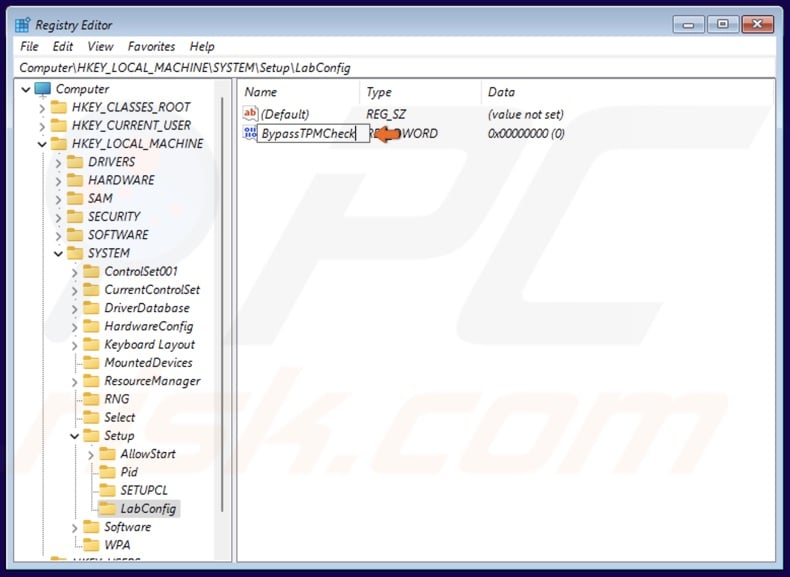This screenshot has width=790, height=577.
Task: Collapse the HKEY_LOCAL_MACHINE node
Action: point(42,144)
